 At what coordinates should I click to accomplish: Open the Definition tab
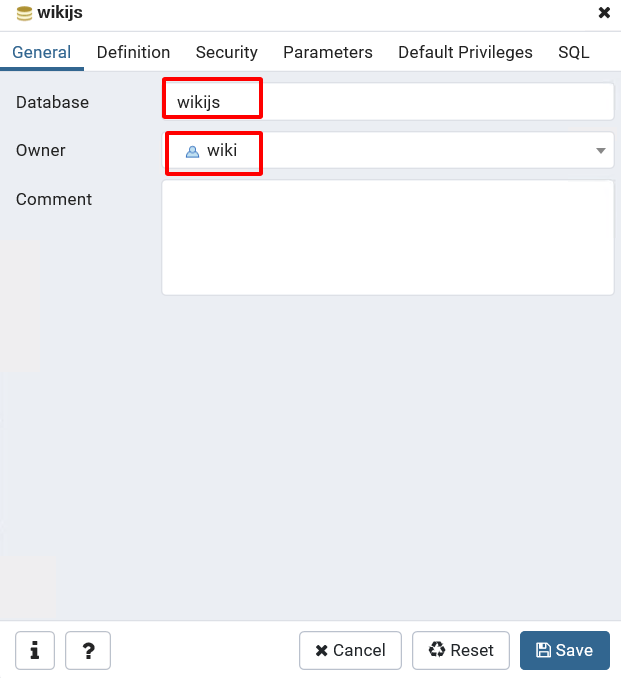click(x=133, y=53)
